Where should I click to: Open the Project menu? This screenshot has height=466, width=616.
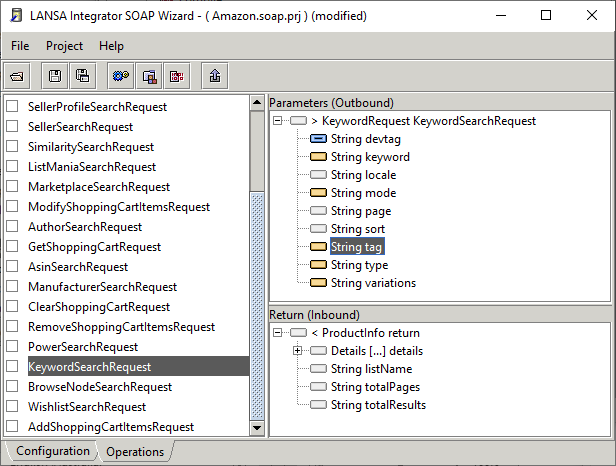(64, 46)
